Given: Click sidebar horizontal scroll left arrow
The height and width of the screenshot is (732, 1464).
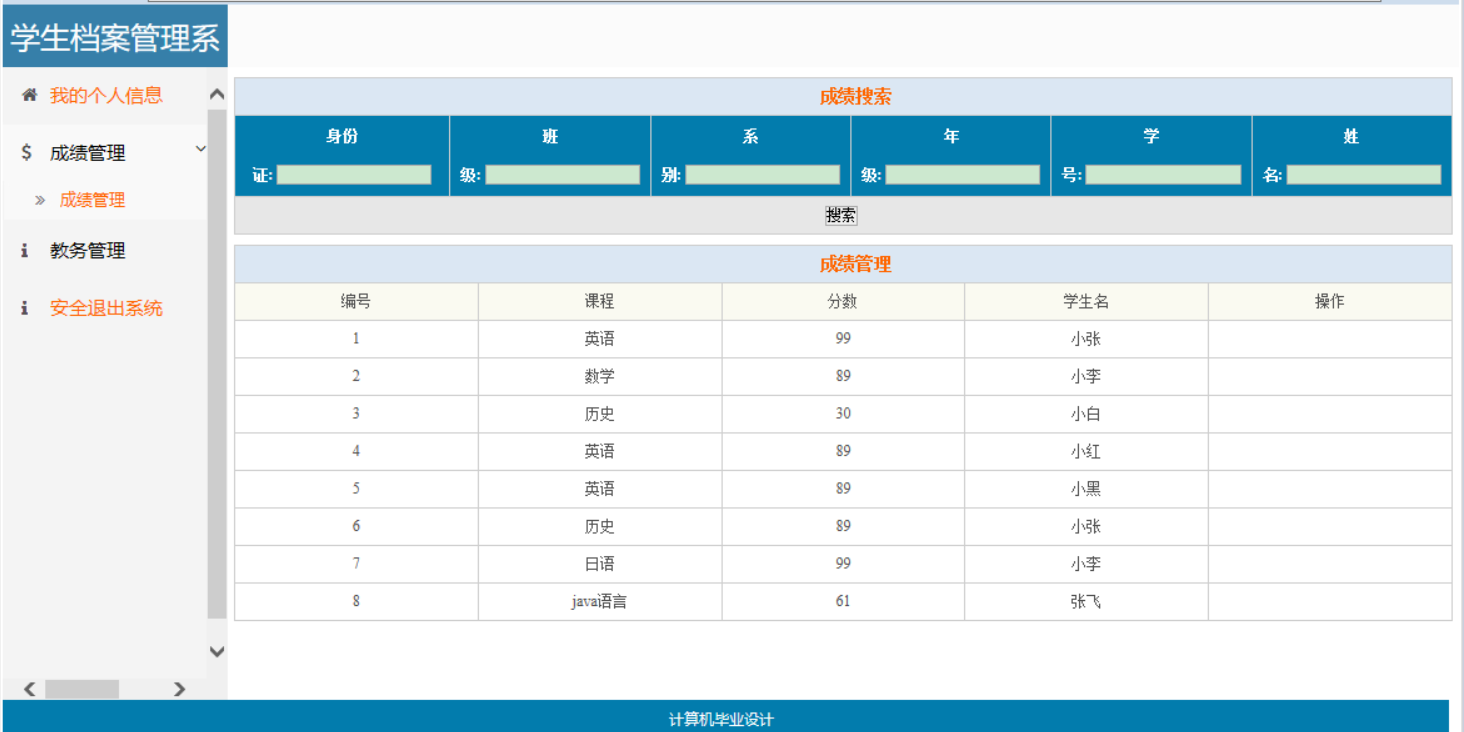Looking at the screenshot, I should (x=29, y=689).
